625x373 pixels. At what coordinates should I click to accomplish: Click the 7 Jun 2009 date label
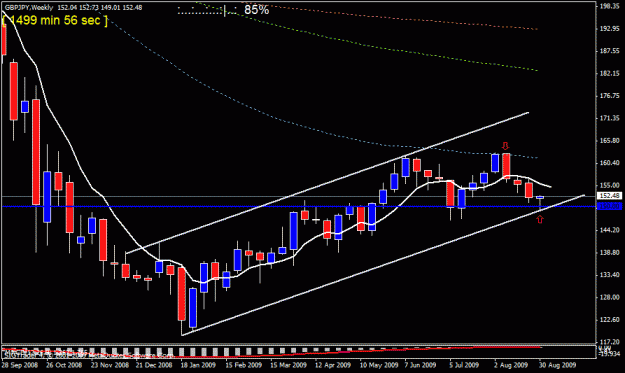point(420,365)
